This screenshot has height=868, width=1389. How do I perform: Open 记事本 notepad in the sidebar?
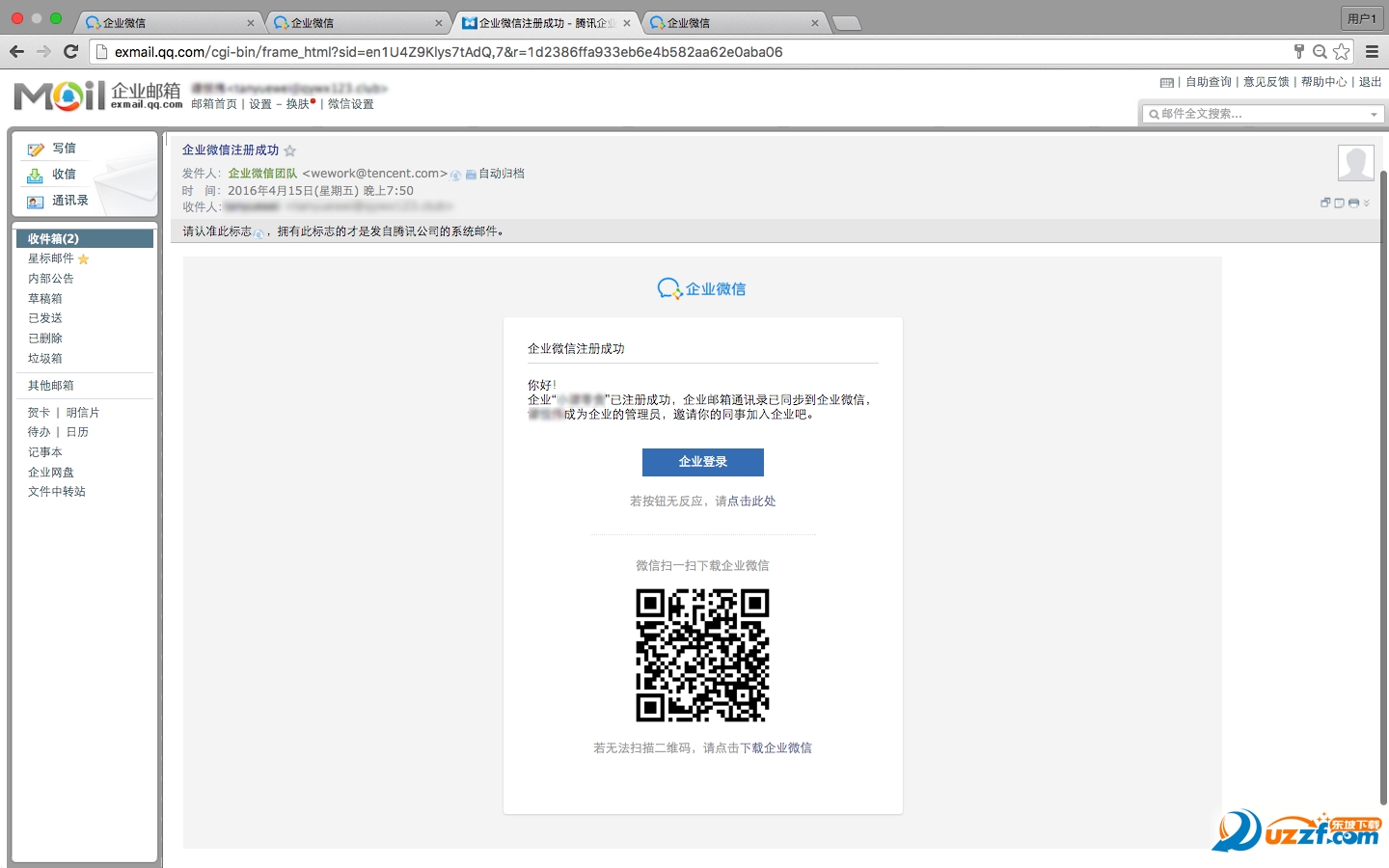pyautogui.click(x=45, y=452)
